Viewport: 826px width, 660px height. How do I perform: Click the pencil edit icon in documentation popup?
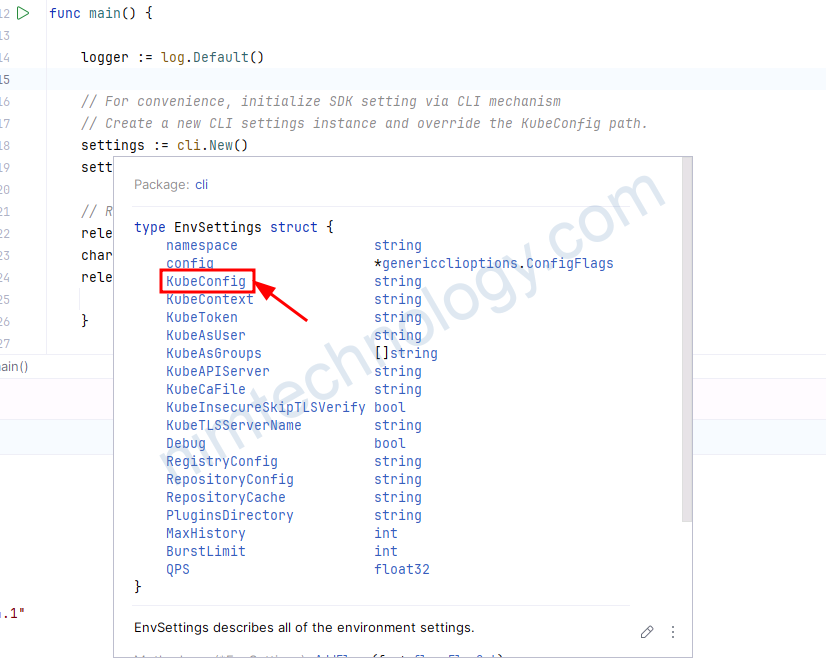point(647,632)
